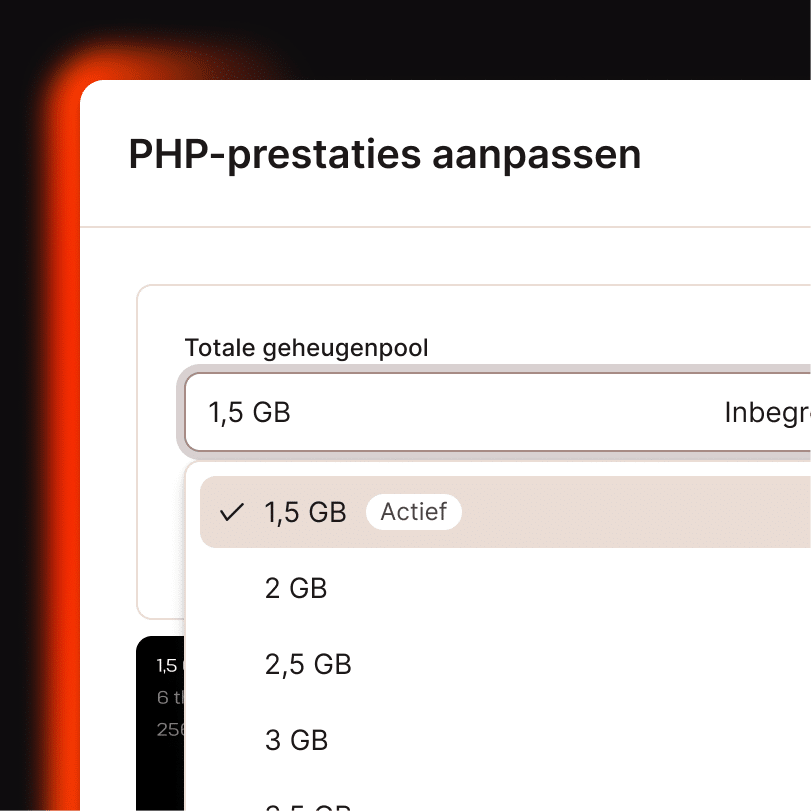Click the checkmark icon next to 1,5 GB
Image resolution: width=811 pixels, height=811 pixels.
[231, 512]
